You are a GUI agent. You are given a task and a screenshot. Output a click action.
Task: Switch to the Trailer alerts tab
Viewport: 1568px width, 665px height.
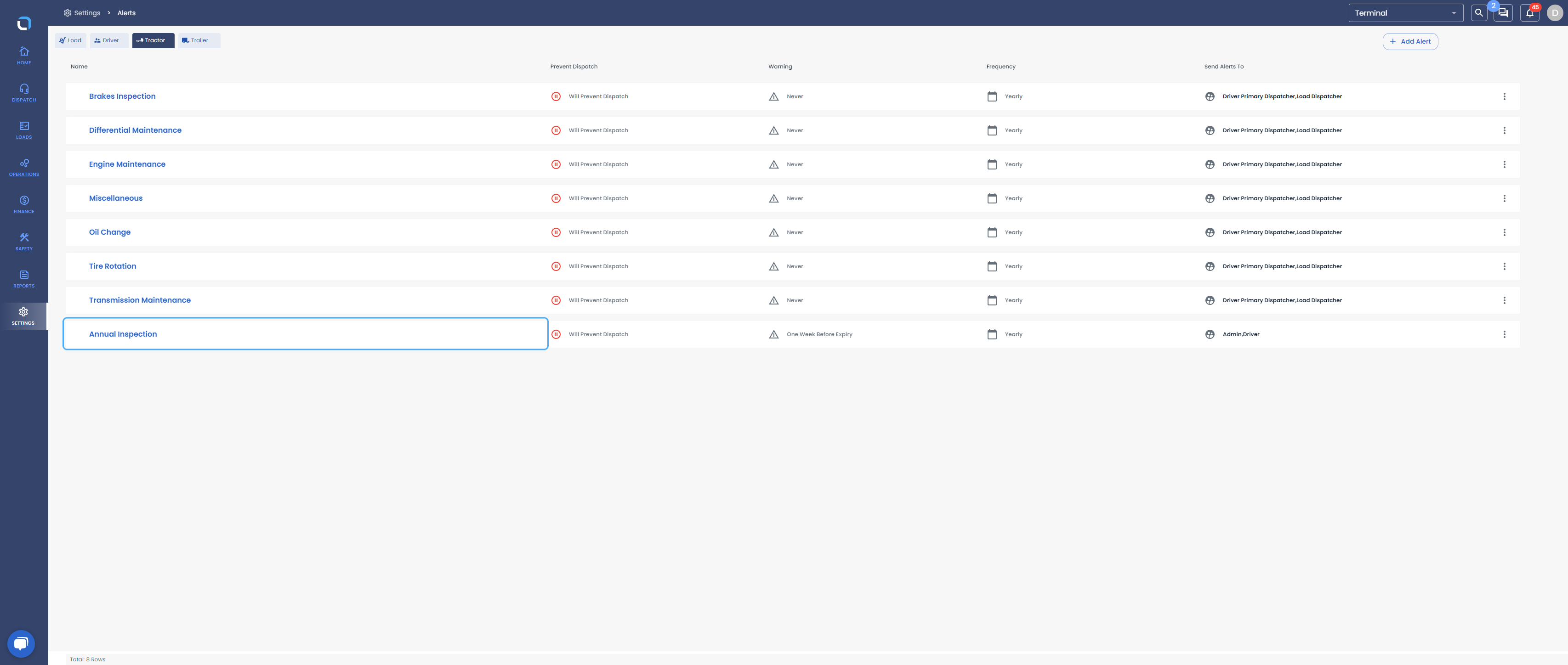(199, 40)
